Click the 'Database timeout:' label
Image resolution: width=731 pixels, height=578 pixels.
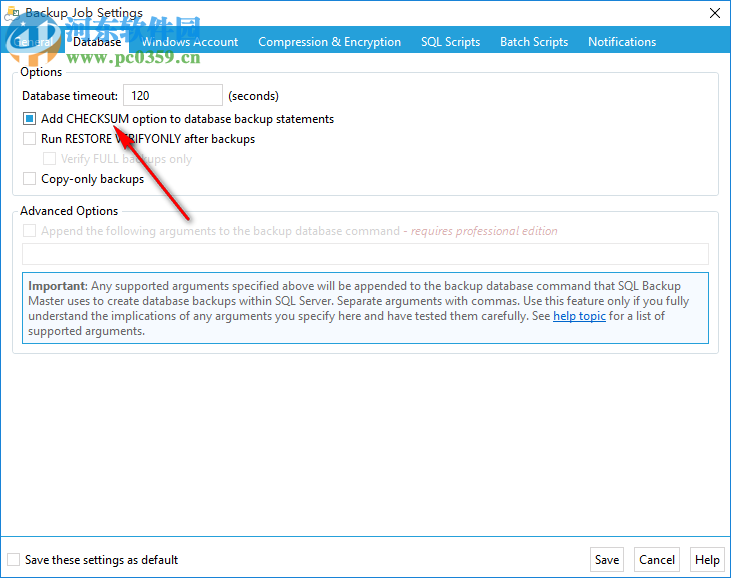coord(70,96)
